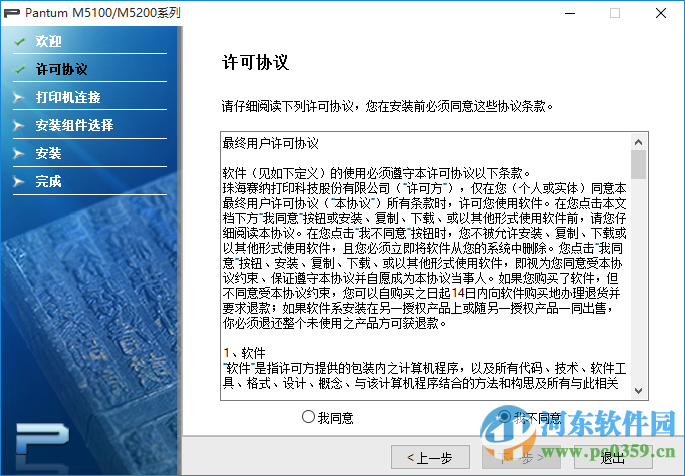Select the 我同意 radio button
Screen dimensions: 685x476
(308, 417)
